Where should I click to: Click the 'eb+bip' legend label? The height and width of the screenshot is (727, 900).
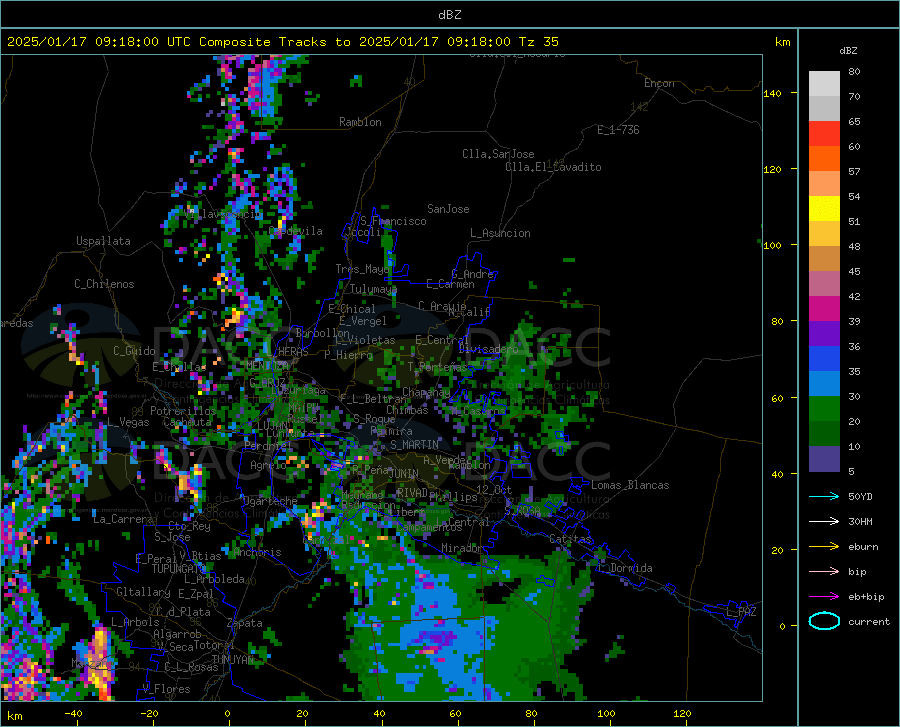(x=866, y=597)
